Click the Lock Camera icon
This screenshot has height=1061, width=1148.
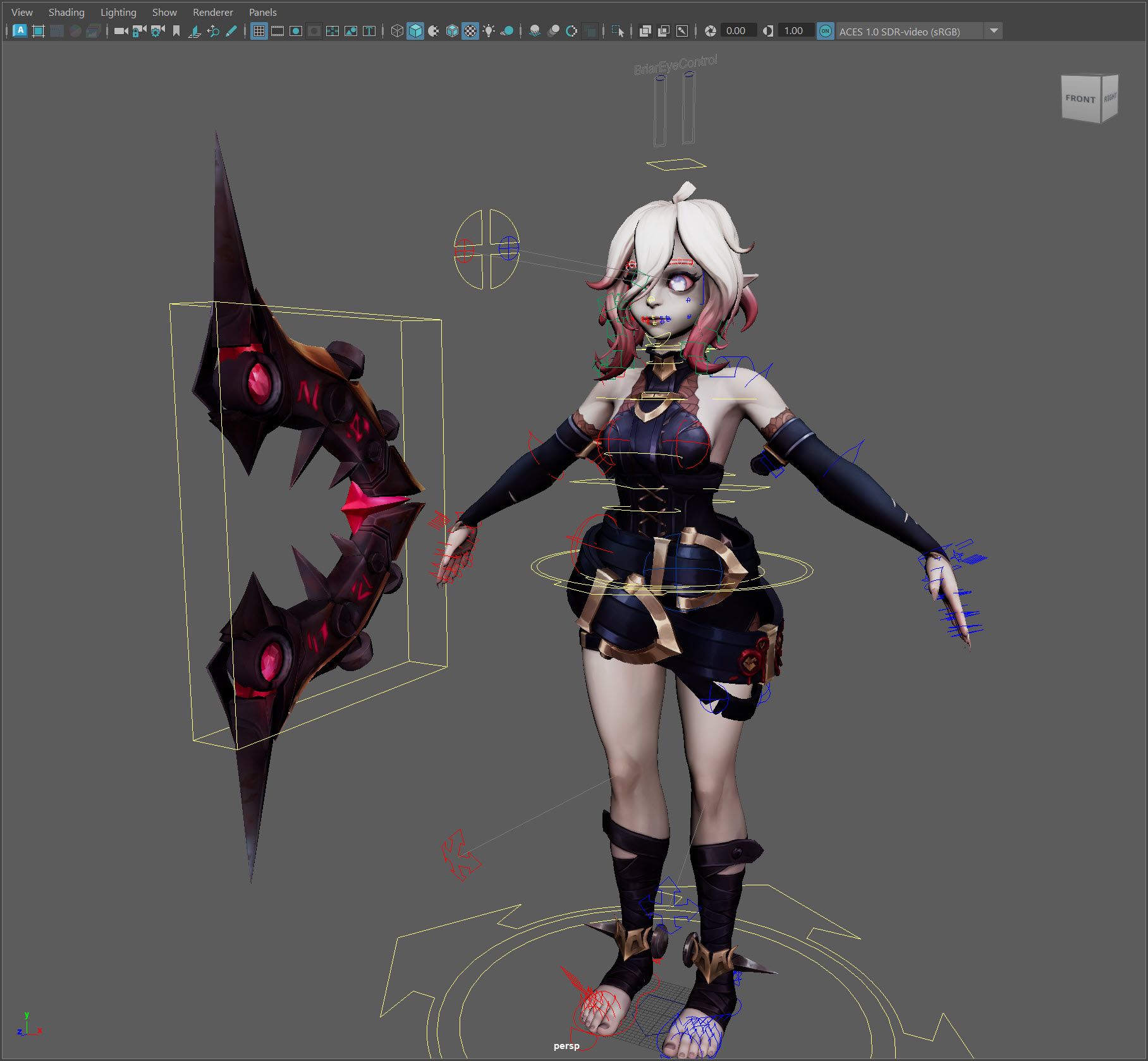pyautogui.click(x=139, y=31)
